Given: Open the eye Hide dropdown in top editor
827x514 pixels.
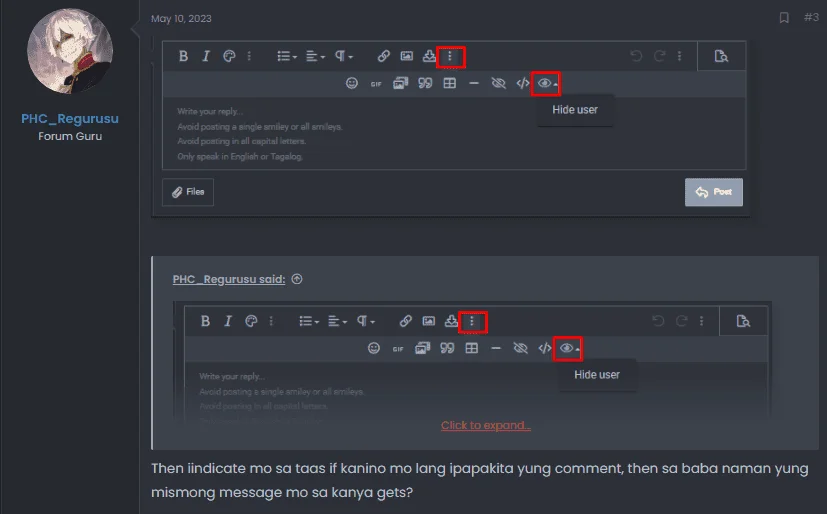Looking at the screenshot, I should pos(546,83).
